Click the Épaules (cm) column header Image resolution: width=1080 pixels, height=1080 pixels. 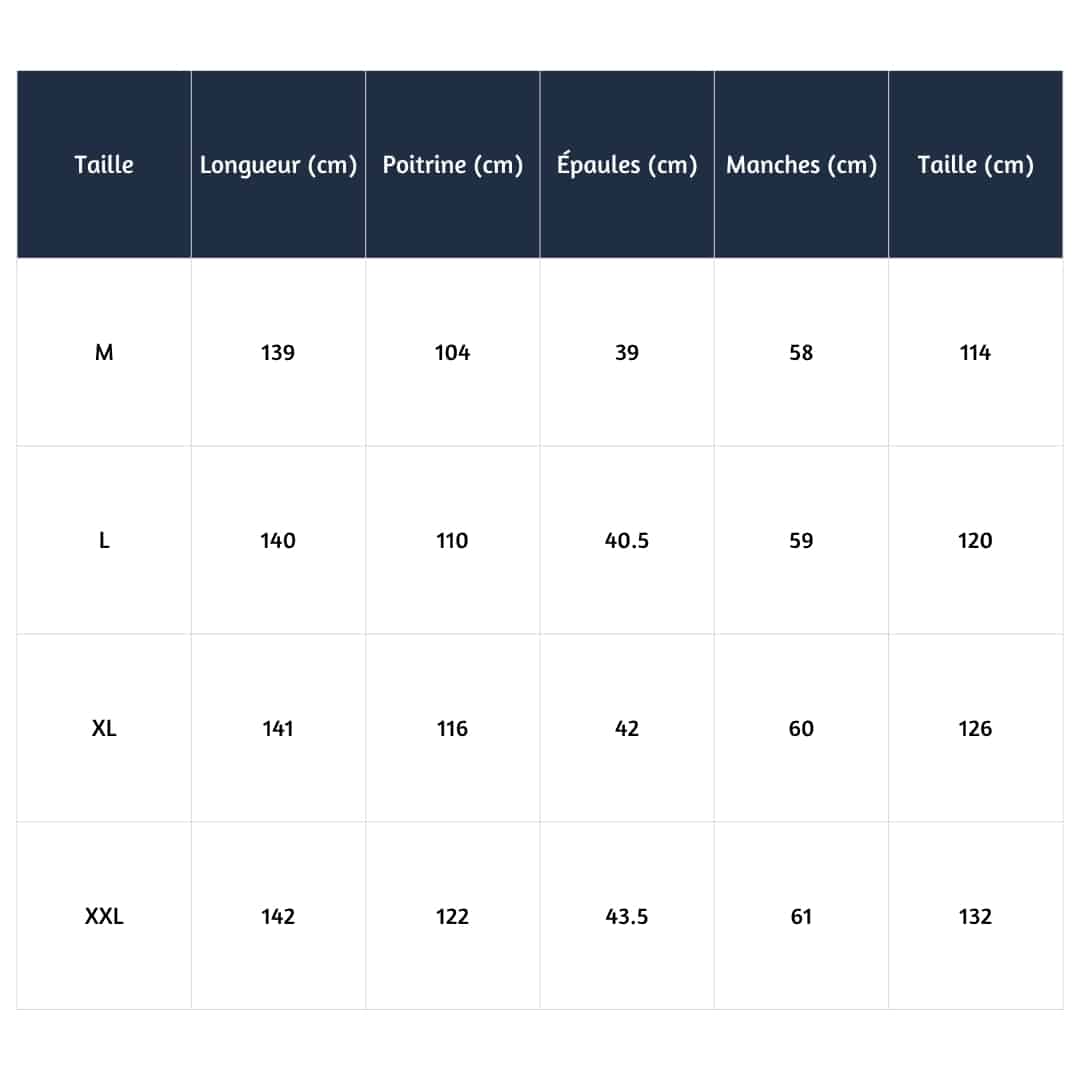tap(627, 165)
